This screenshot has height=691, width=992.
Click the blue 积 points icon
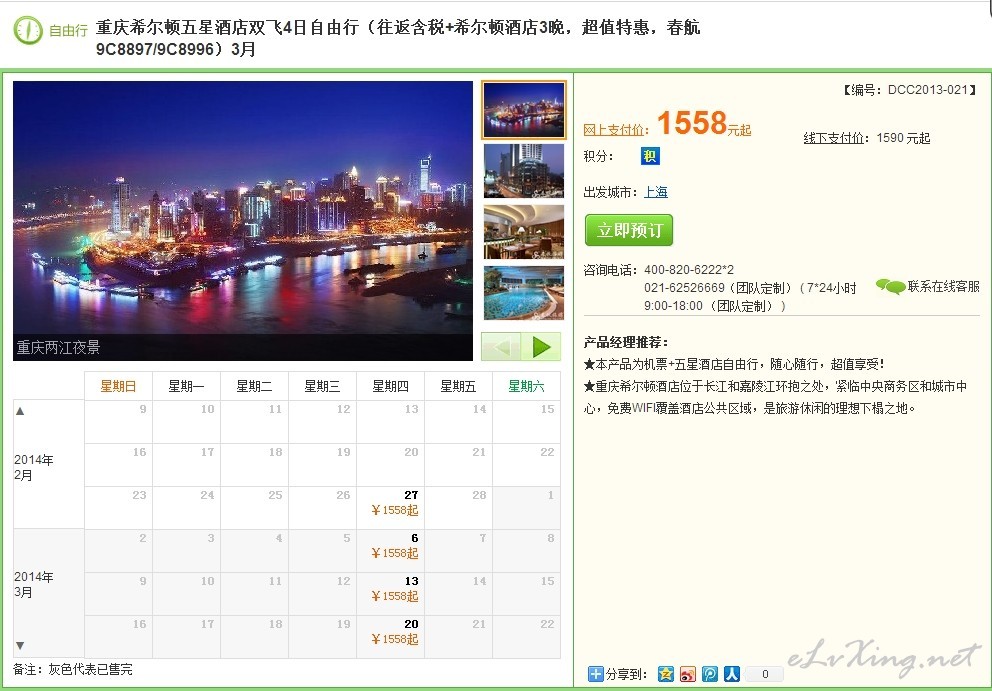tap(650, 156)
